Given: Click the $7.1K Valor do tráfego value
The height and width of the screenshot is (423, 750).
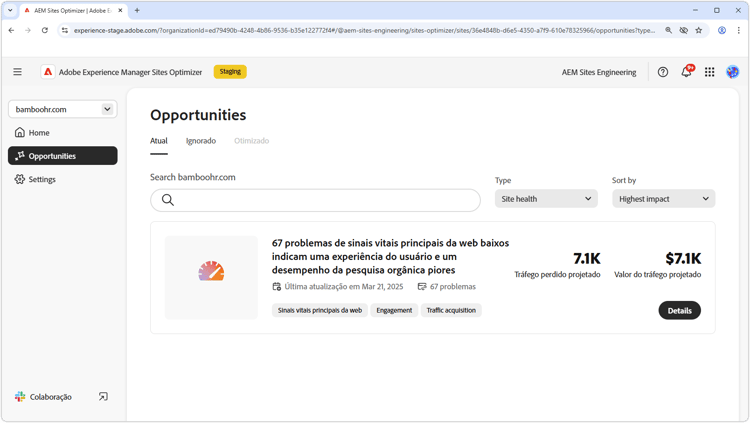Looking at the screenshot, I should pos(683,258).
